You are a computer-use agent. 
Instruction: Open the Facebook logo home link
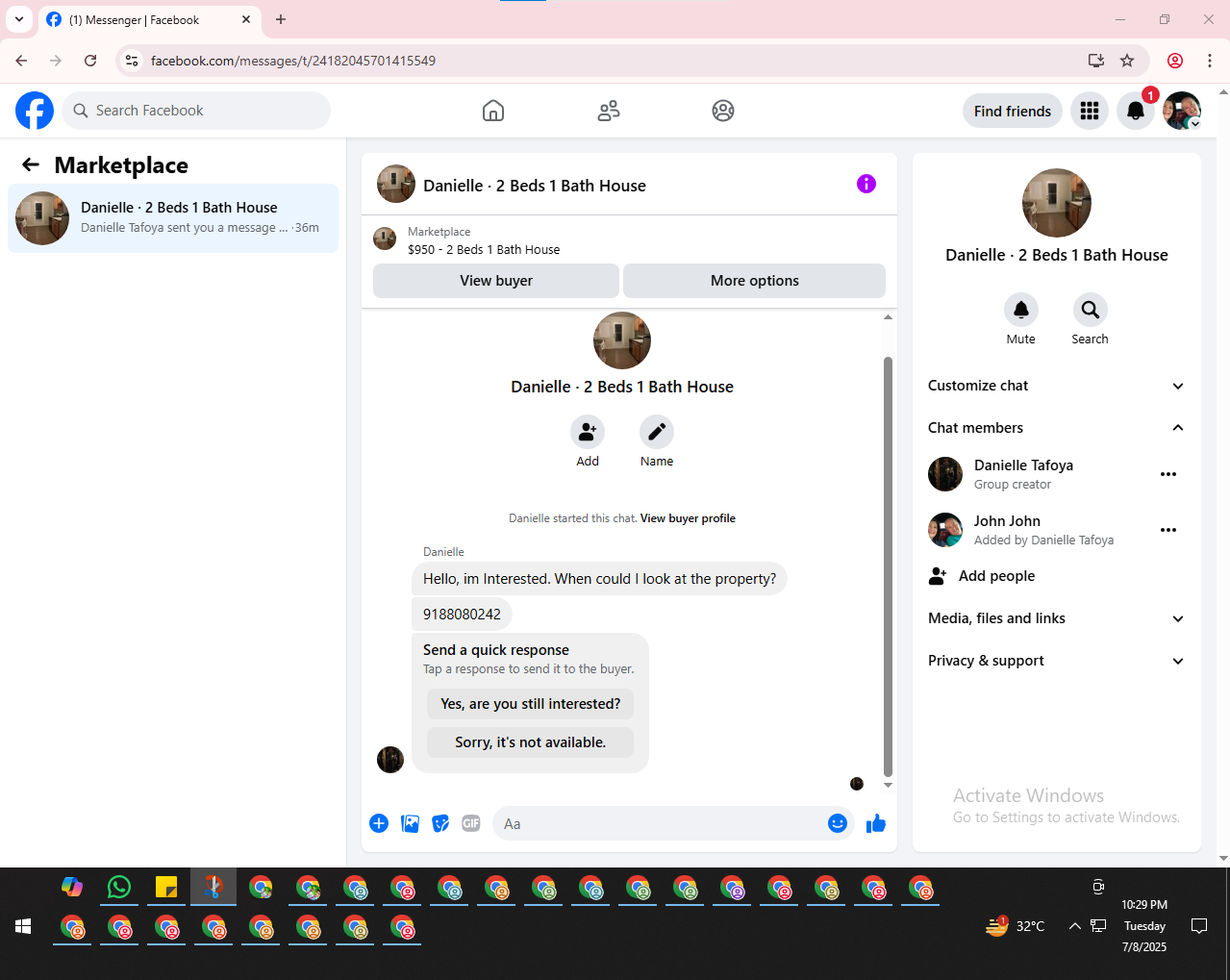pyautogui.click(x=35, y=111)
